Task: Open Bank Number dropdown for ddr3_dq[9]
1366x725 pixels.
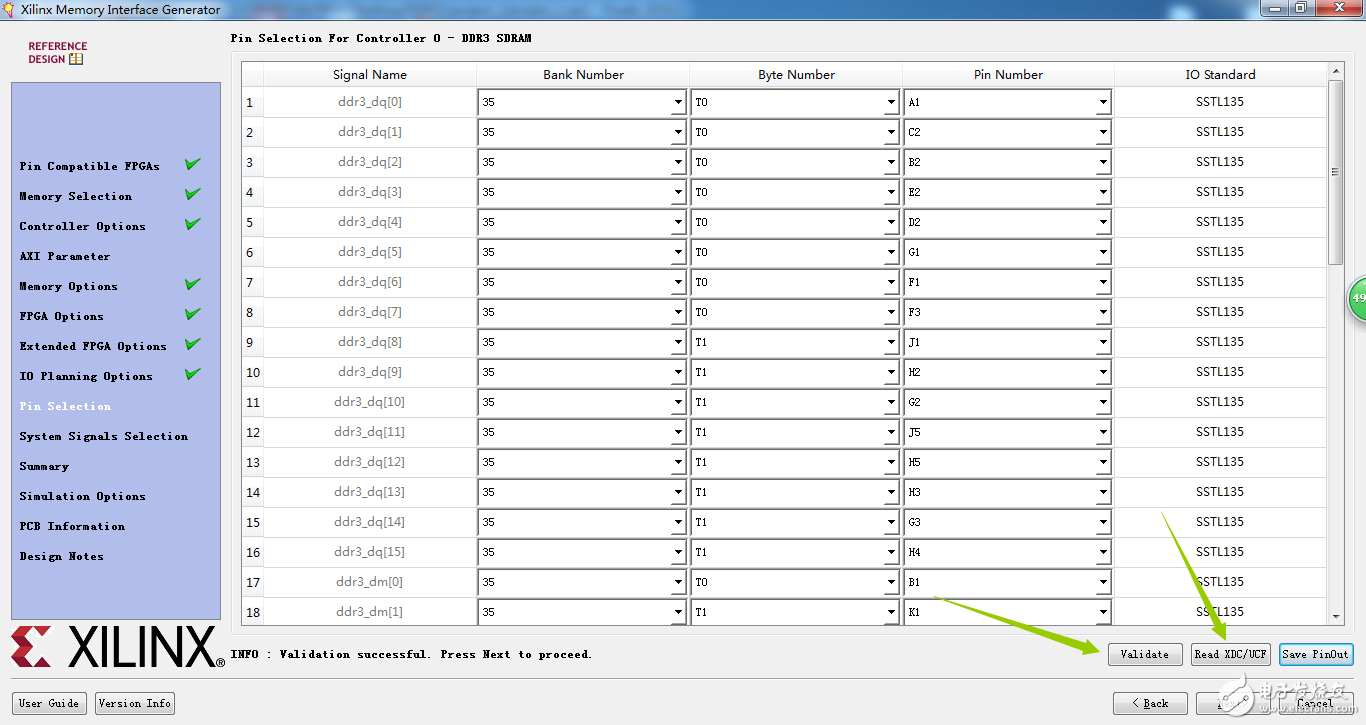Action: tap(582, 372)
